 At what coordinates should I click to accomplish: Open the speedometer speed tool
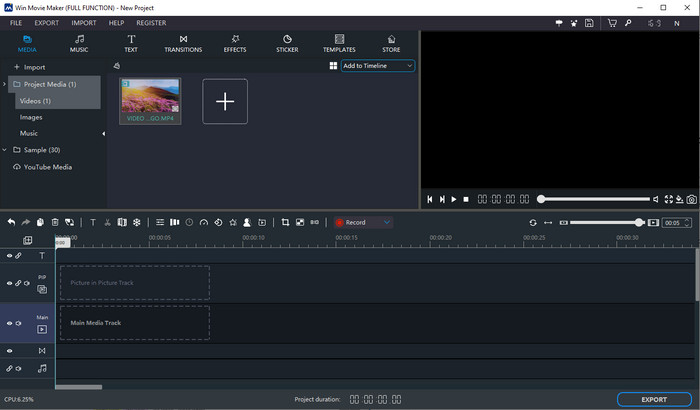(x=204, y=222)
